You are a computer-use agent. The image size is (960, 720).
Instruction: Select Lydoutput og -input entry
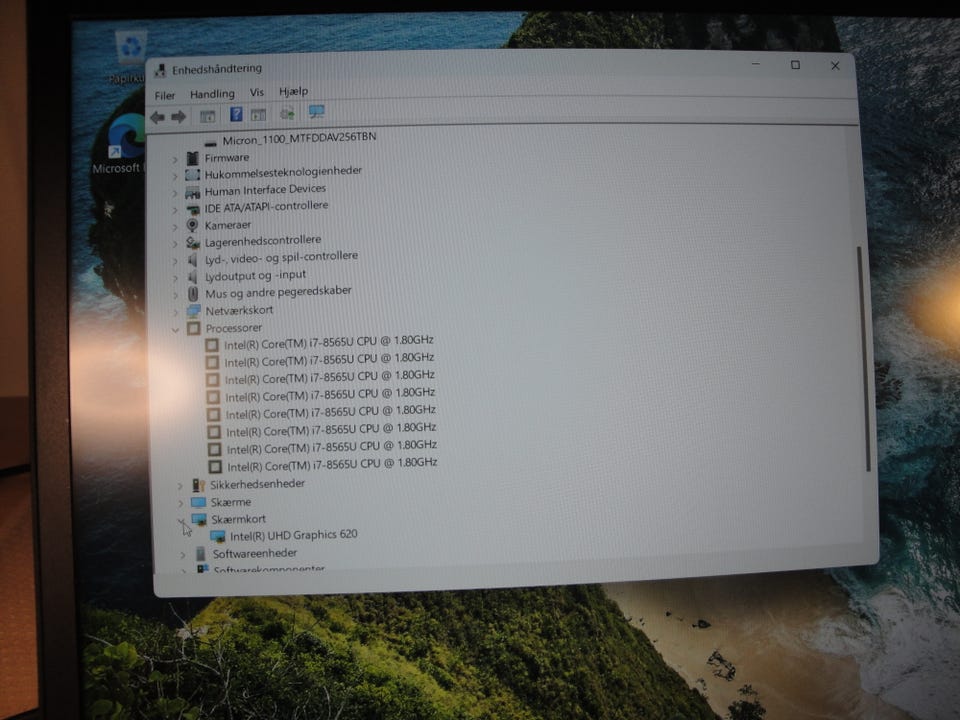[x=255, y=276]
